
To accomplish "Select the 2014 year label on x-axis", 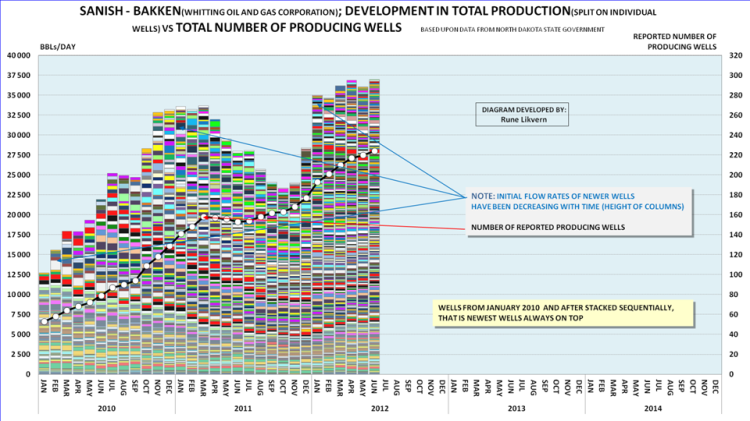I will click(652, 409).
